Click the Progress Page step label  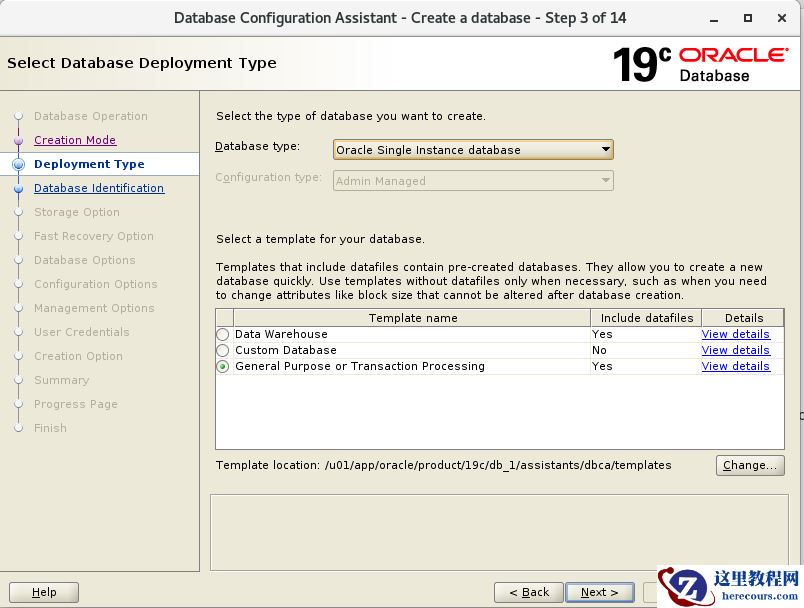[x=76, y=404]
